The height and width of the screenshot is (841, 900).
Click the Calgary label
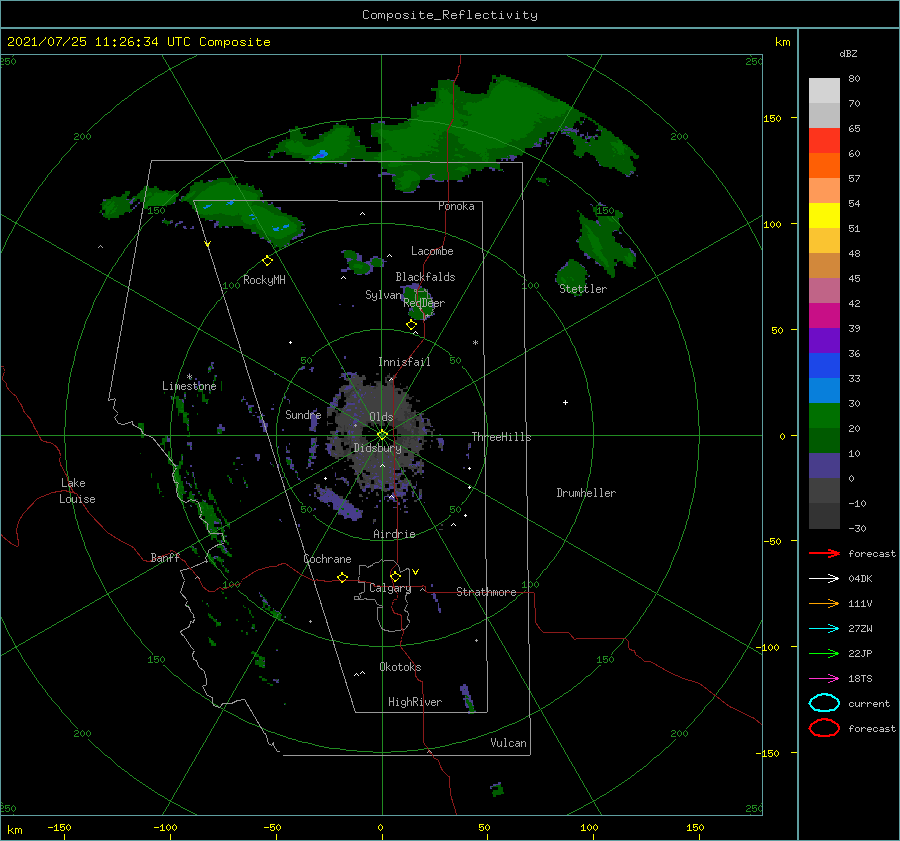390,588
